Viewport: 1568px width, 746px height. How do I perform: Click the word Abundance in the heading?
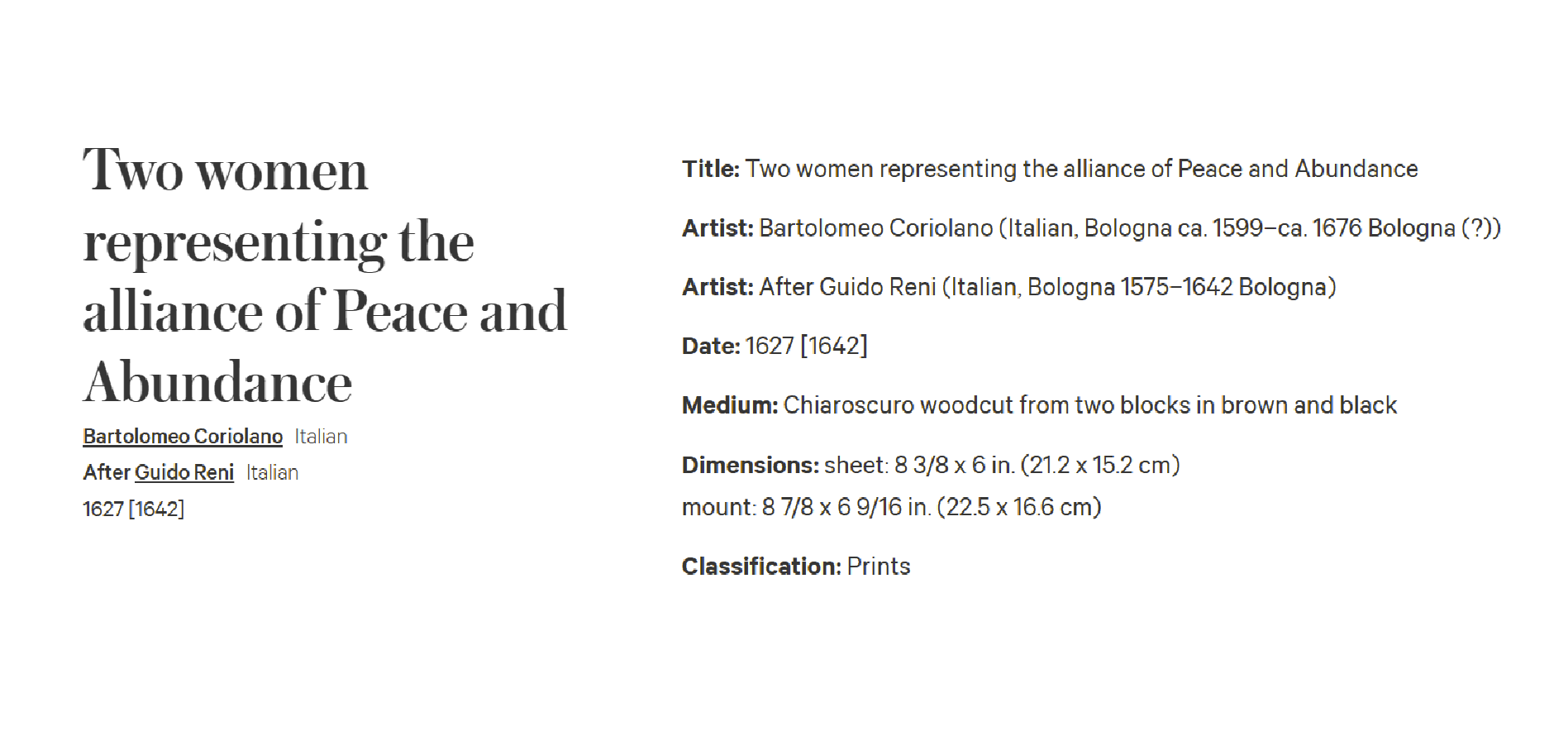click(x=218, y=382)
